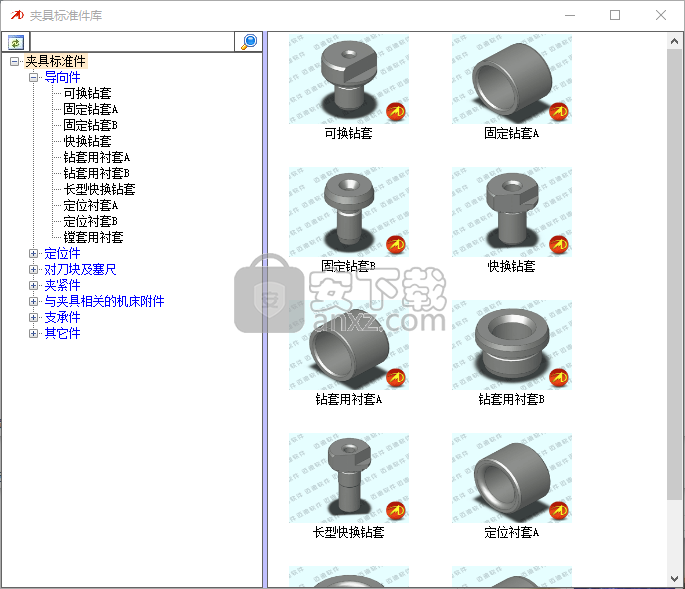Click the gallery scrollbar up arrow
Screen dimensions: 685x589
[x=674, y=41]
